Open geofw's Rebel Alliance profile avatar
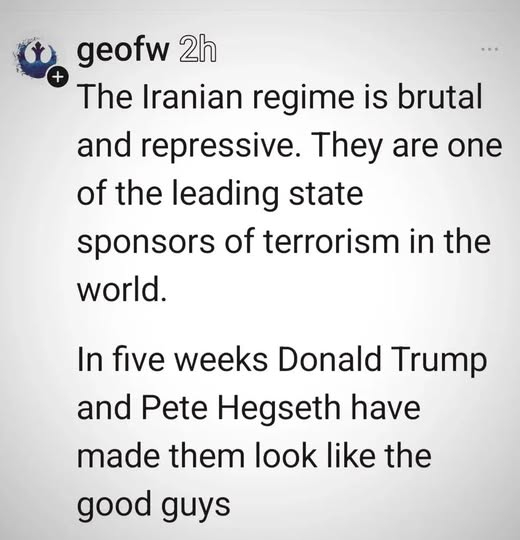The width and height of the screenshot is (520, 540). (35, 56)
